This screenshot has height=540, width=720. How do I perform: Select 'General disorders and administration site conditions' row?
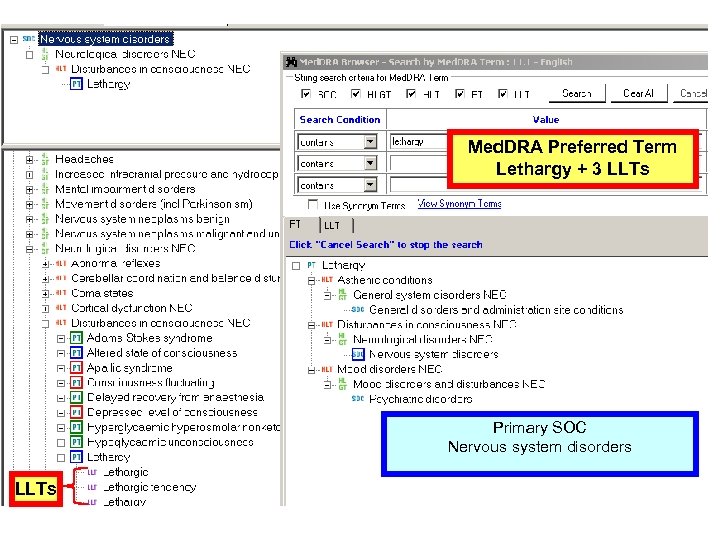pyautogui.click(x=496, y=309)
